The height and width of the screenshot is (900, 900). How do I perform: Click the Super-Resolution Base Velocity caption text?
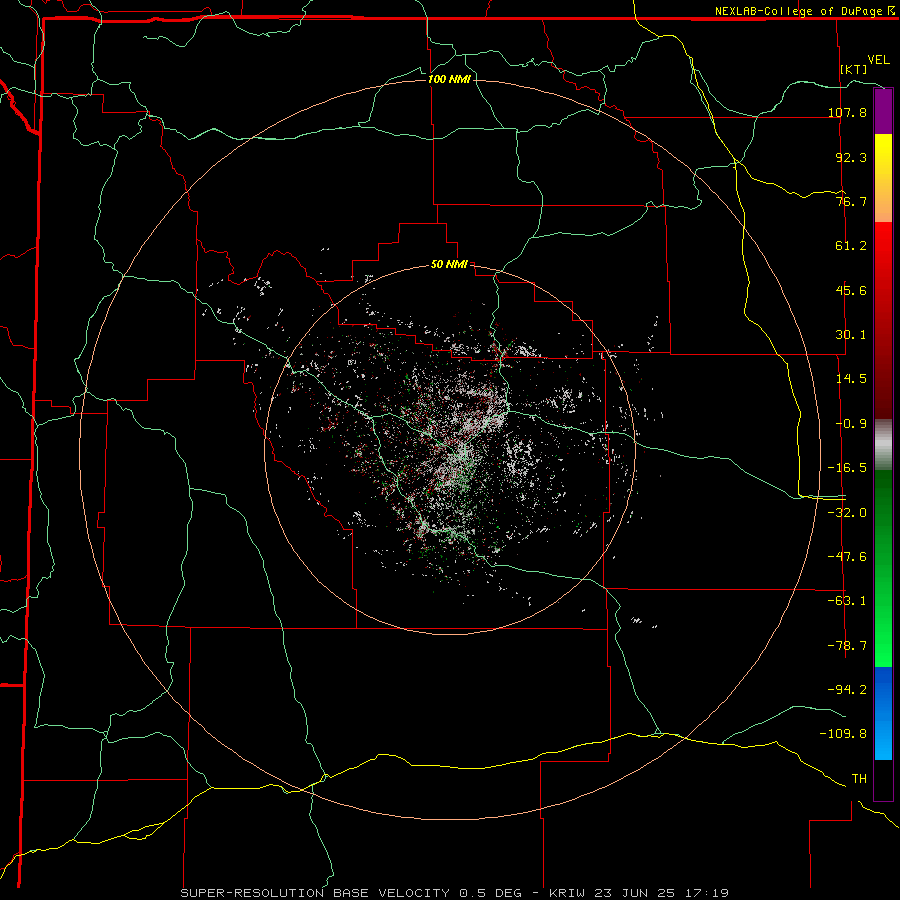click(x=455, y=893)
